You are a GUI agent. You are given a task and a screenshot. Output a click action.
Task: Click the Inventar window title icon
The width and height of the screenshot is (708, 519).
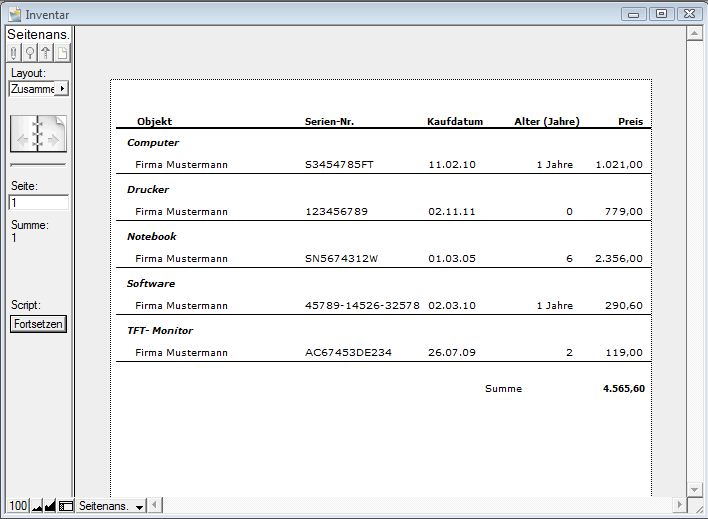click(x=15, y=14)
